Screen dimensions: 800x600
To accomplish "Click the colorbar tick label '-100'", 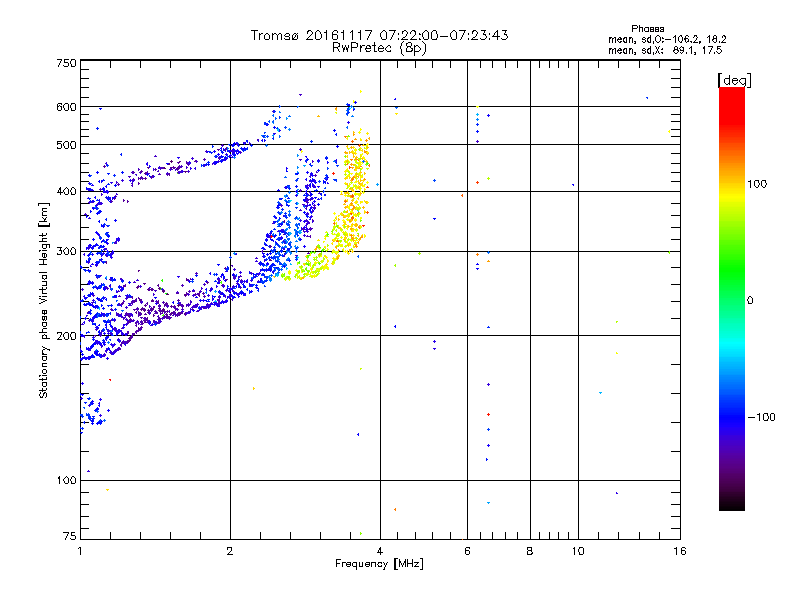I will (x=761, y=417).
